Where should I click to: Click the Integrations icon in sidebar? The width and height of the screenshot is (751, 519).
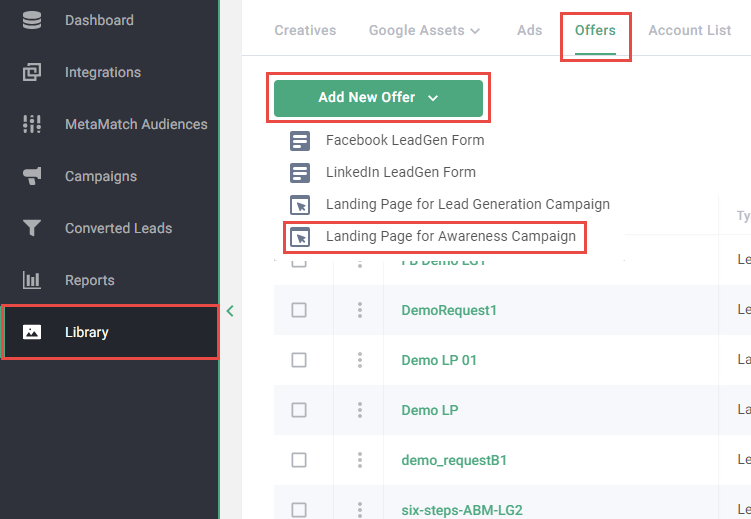(x=32, y=72)
